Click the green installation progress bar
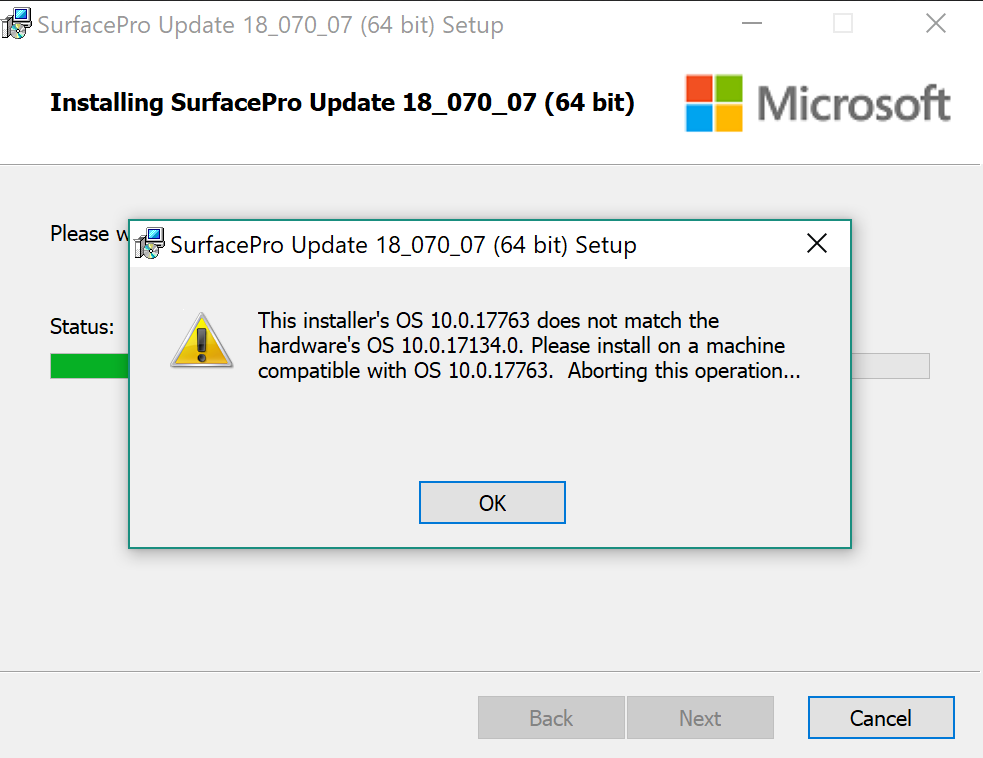 tap(89, 366)
